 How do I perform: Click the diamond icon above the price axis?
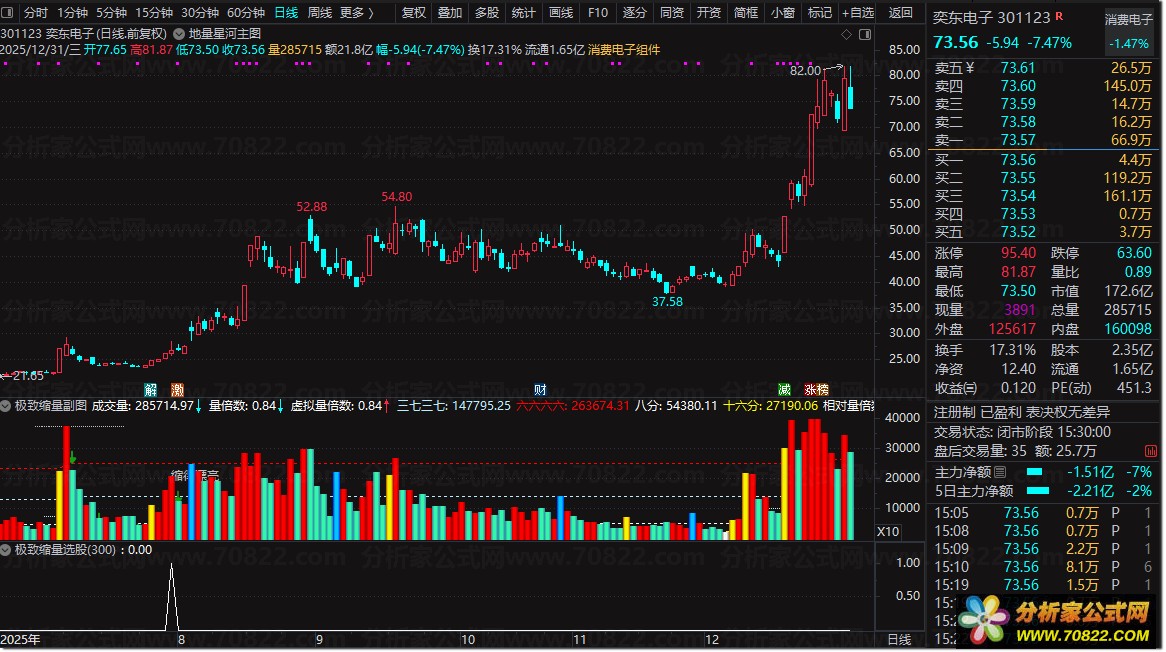(846, 34)
